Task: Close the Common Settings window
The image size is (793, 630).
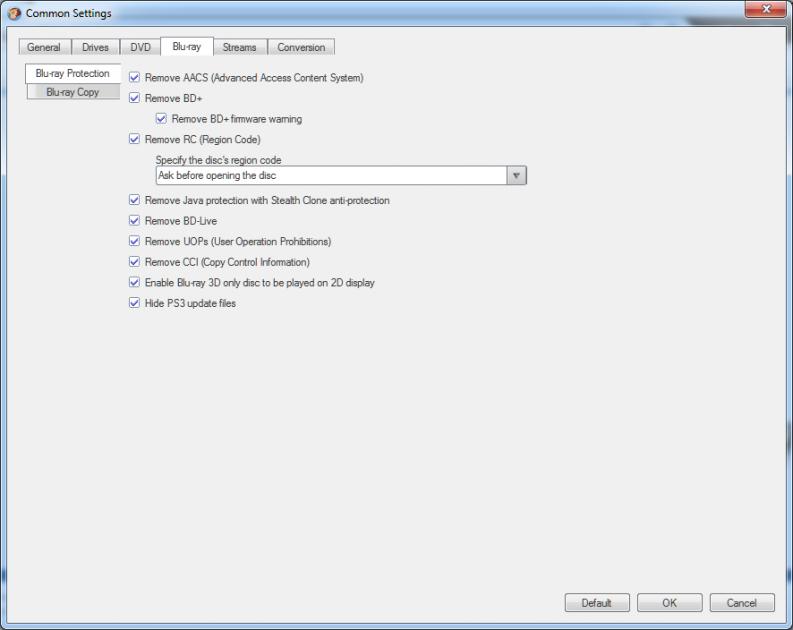Action: [x=766, y=9]
